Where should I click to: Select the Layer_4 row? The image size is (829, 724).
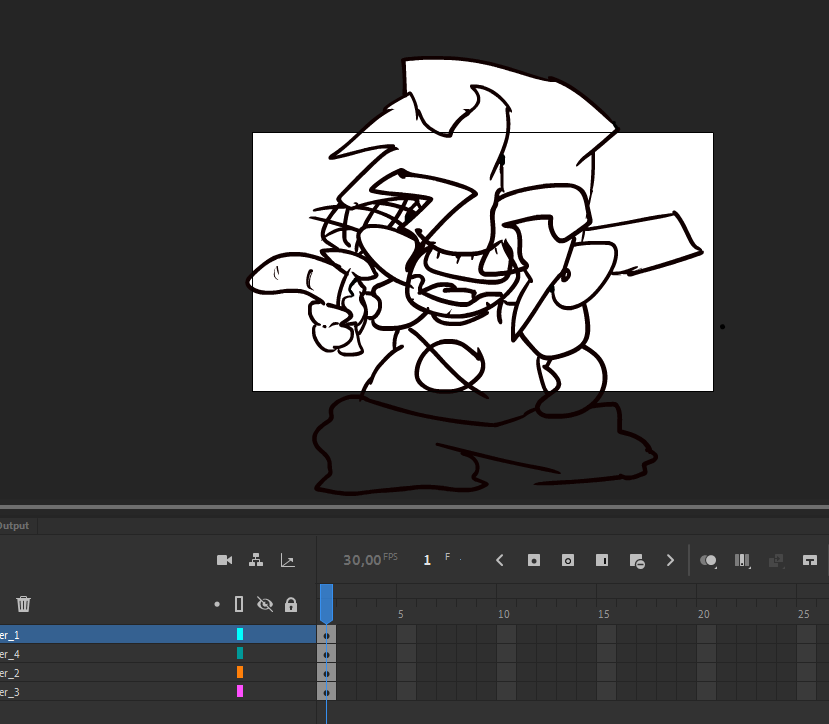(158, 654)
